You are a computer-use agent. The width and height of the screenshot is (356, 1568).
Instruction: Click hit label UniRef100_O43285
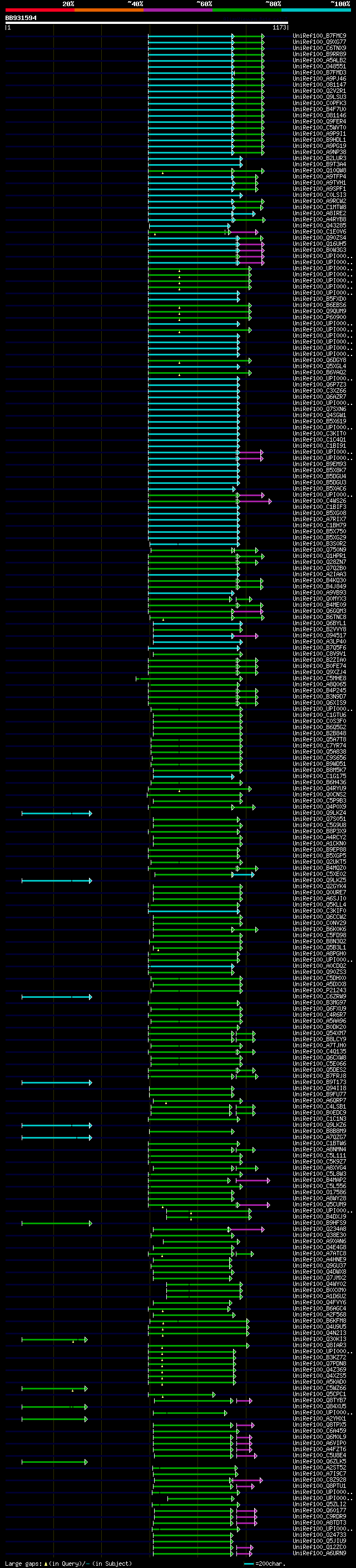click(x=319, y=225)
